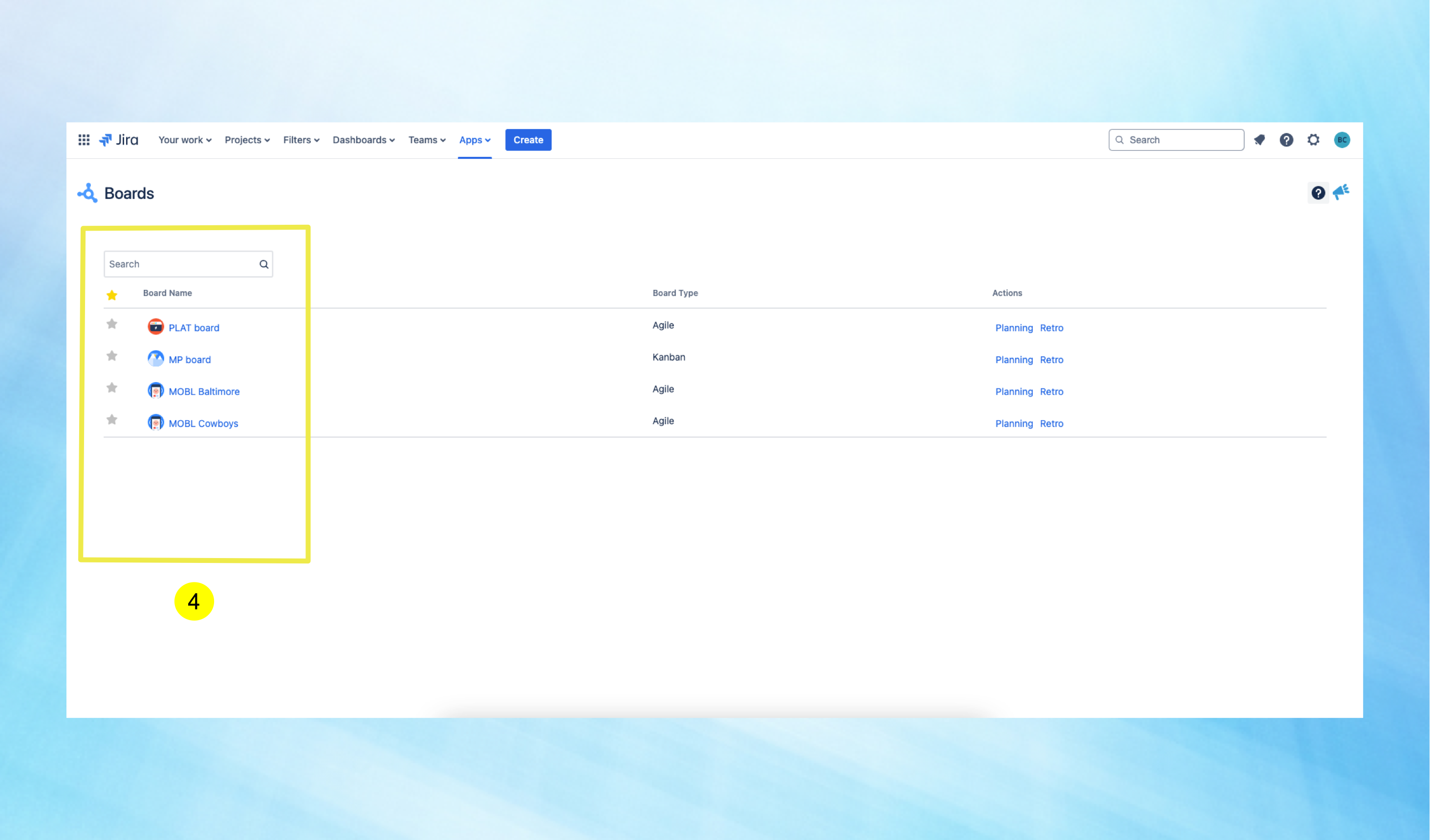Open the help icon in top navigation
Screen dimensions: 1430x840
coord(1286,140)
